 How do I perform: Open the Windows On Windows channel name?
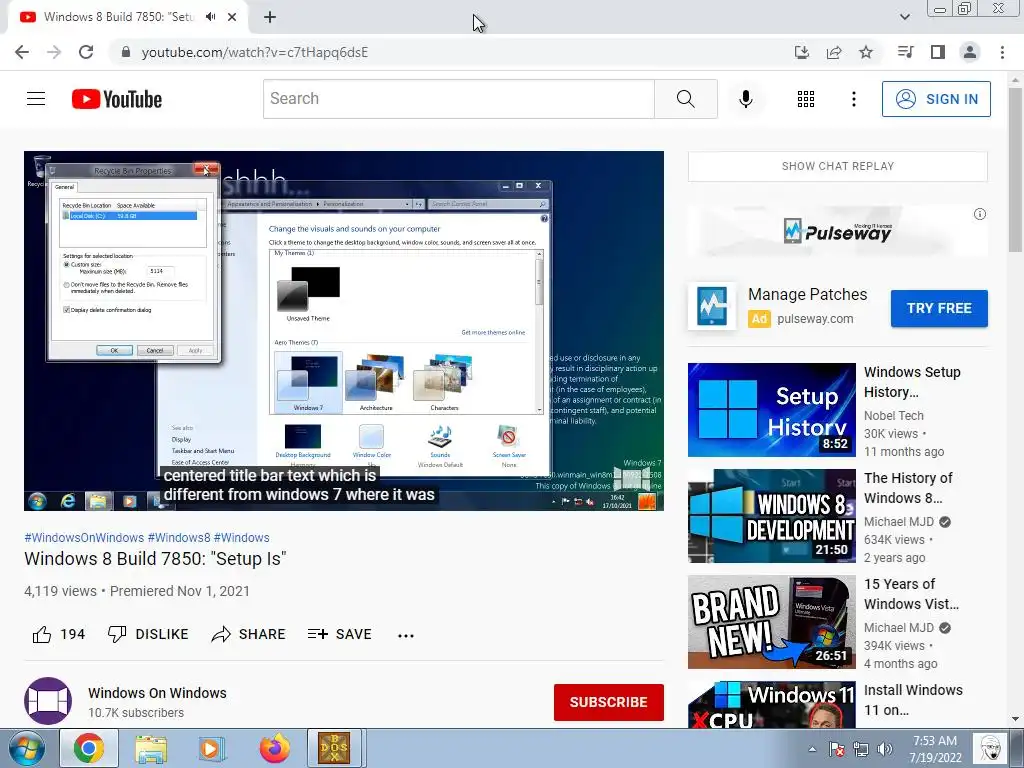point(157,693)
